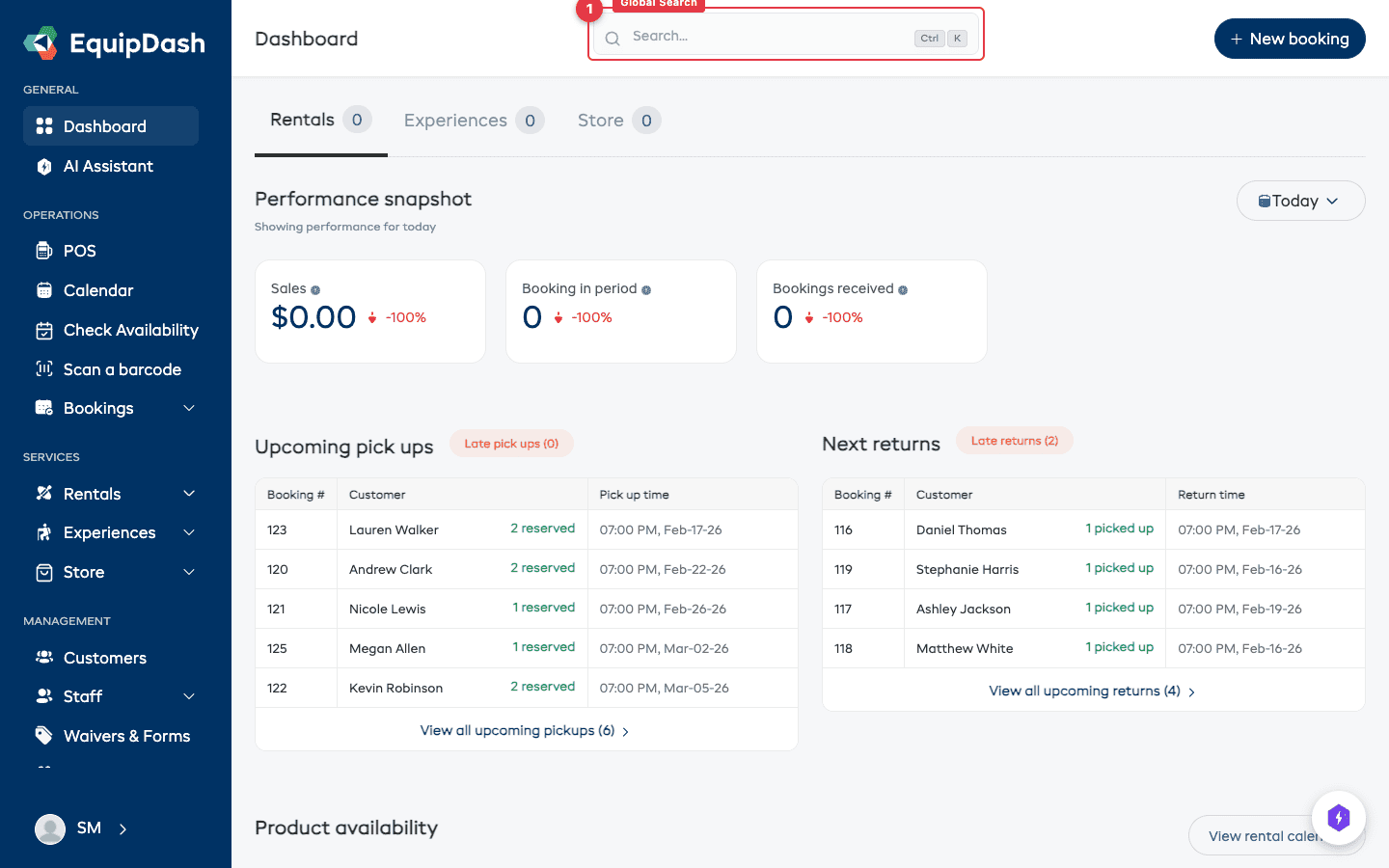Go to Calendar in sidebar
Image resolution: width=1389 pixels, height=868 pixels.
(97, 290)
